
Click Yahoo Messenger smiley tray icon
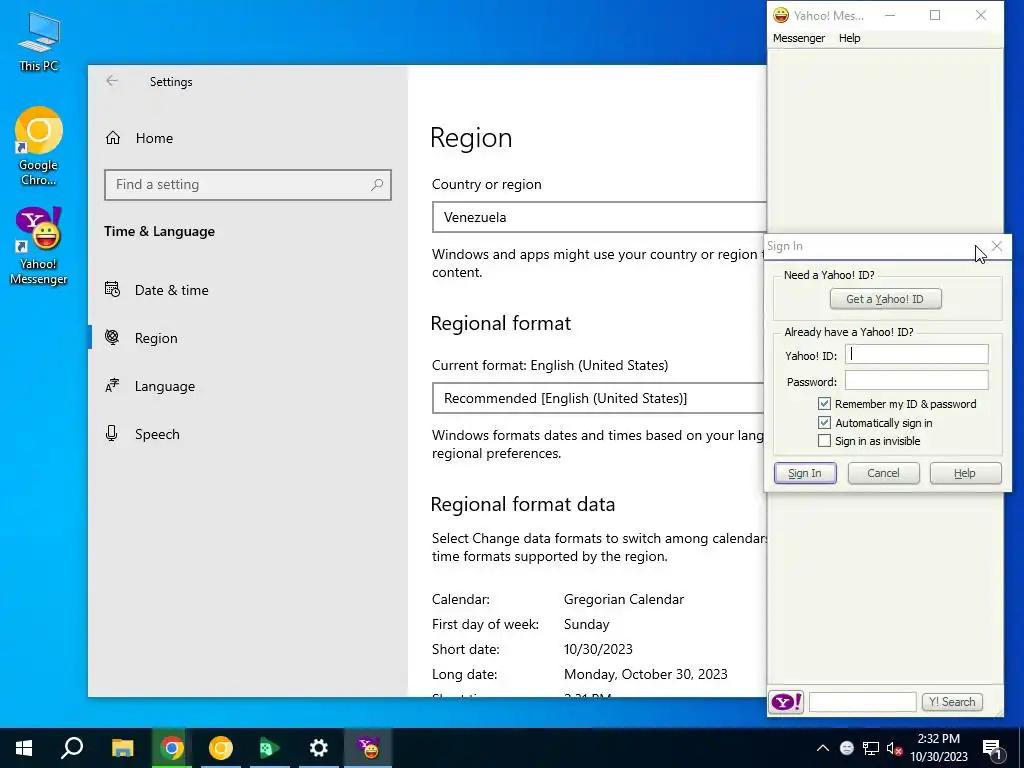point(847,748)
